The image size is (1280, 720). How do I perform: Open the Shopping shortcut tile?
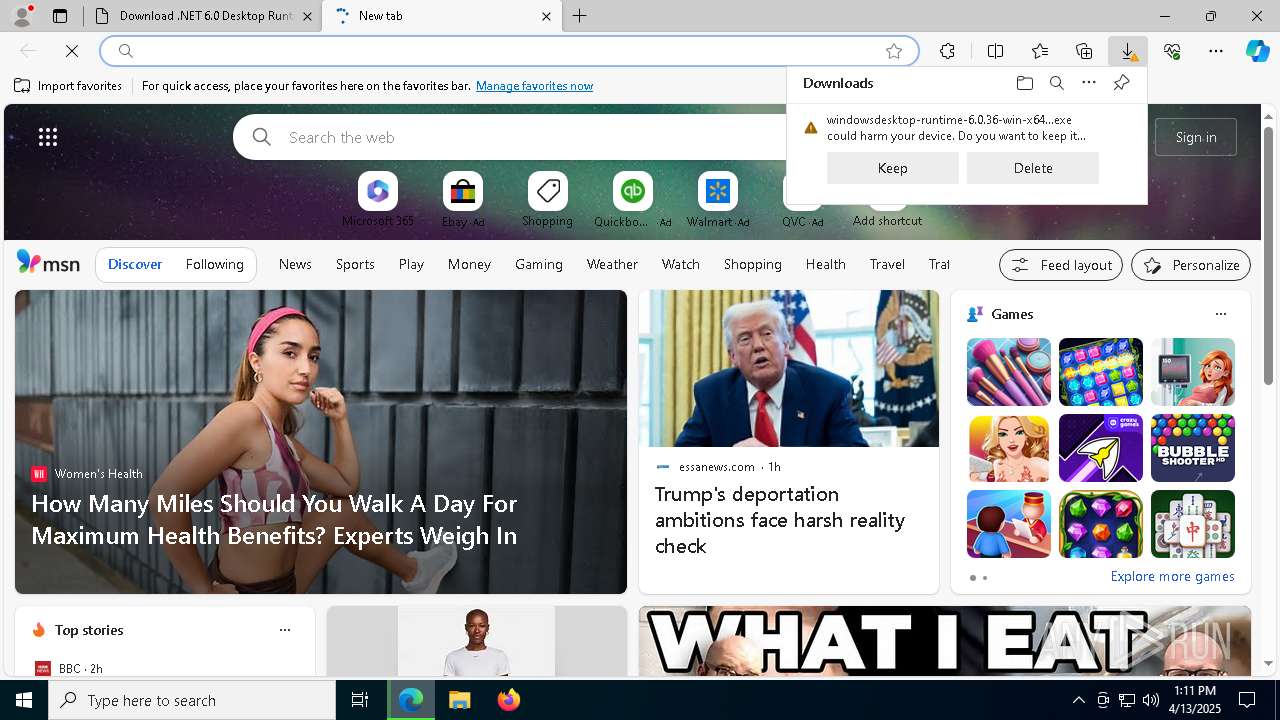pos(548,199)
